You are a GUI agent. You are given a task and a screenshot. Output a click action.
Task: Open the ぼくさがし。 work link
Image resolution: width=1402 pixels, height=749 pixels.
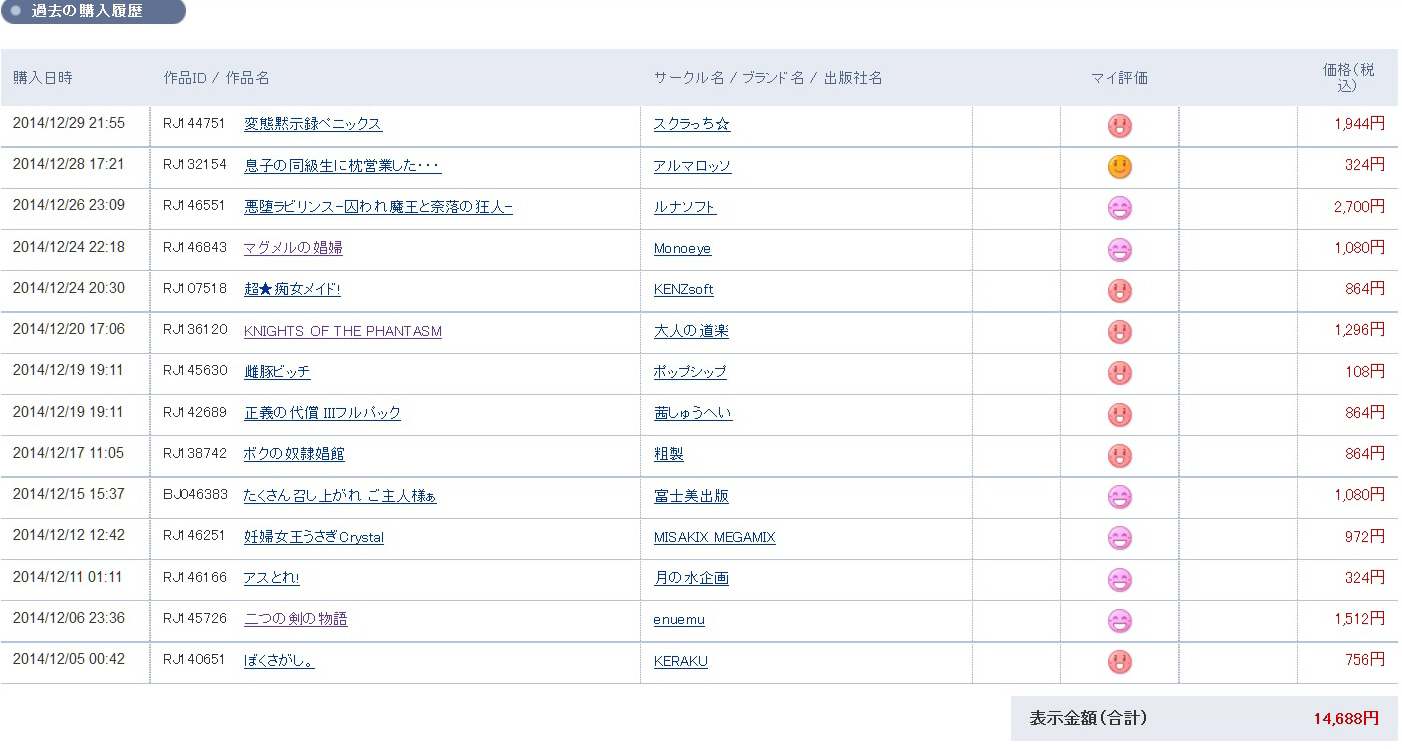coord(279,661)
